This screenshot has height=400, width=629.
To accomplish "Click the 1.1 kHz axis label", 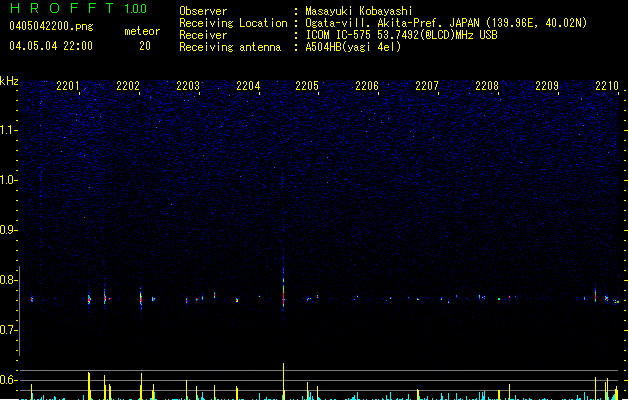I will [x=8, y=130].
